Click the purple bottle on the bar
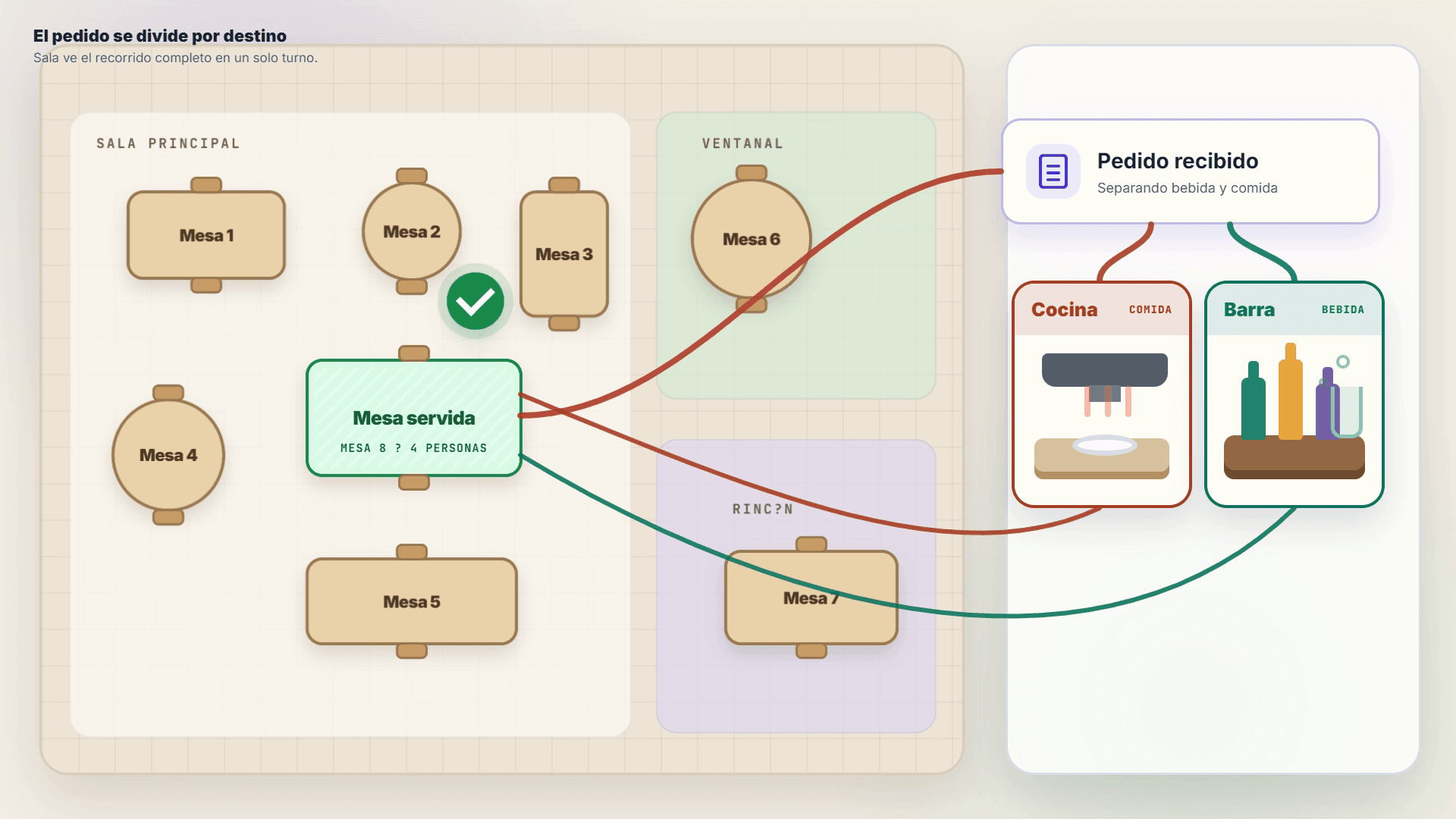Image resolution: width=1456 pixels, height=819 pixels. (x=1326, y=403)
